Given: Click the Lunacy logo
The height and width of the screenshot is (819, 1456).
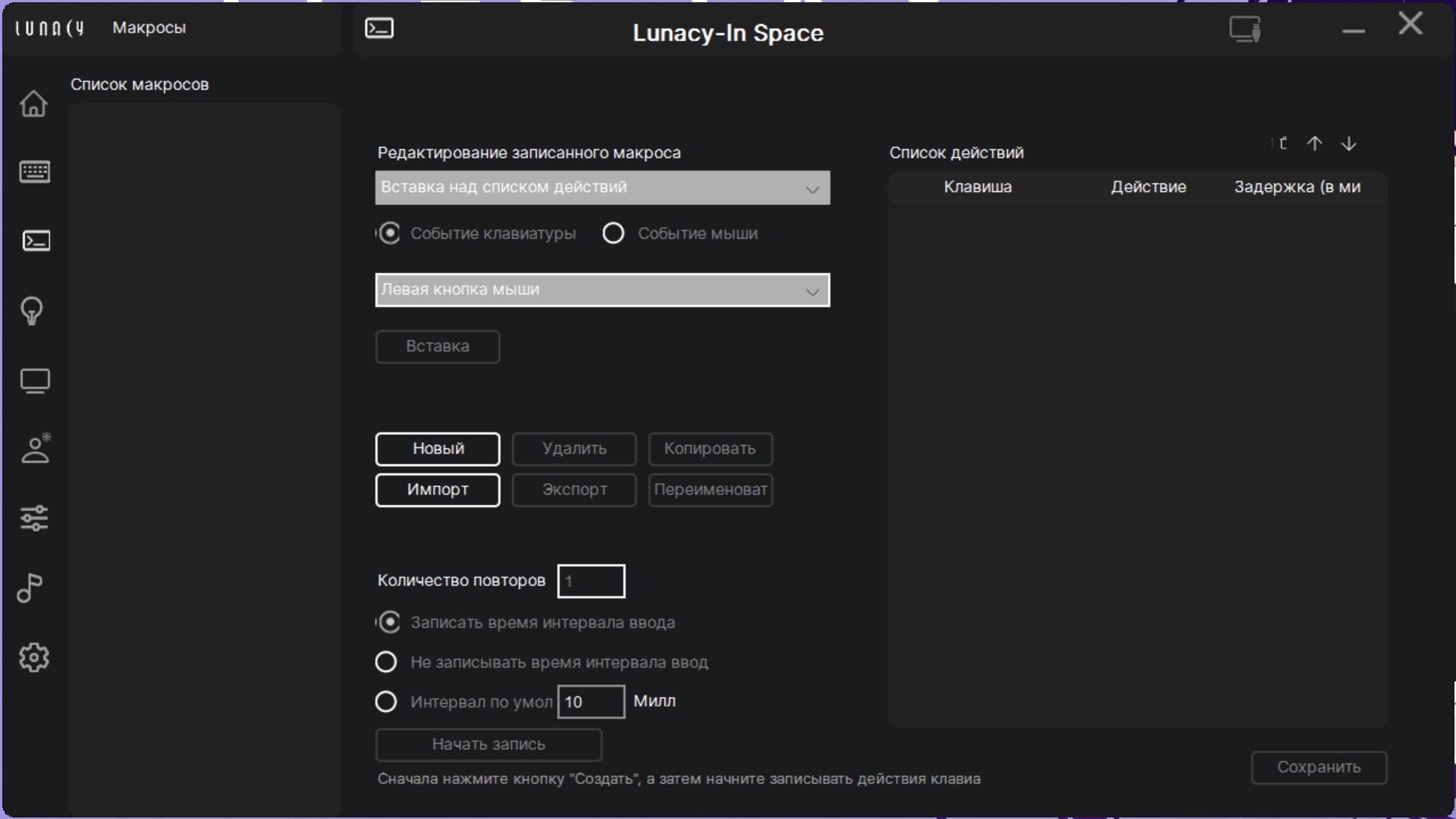Looking at the screenshot, I should pyautogui.click(x=49, y=28).
